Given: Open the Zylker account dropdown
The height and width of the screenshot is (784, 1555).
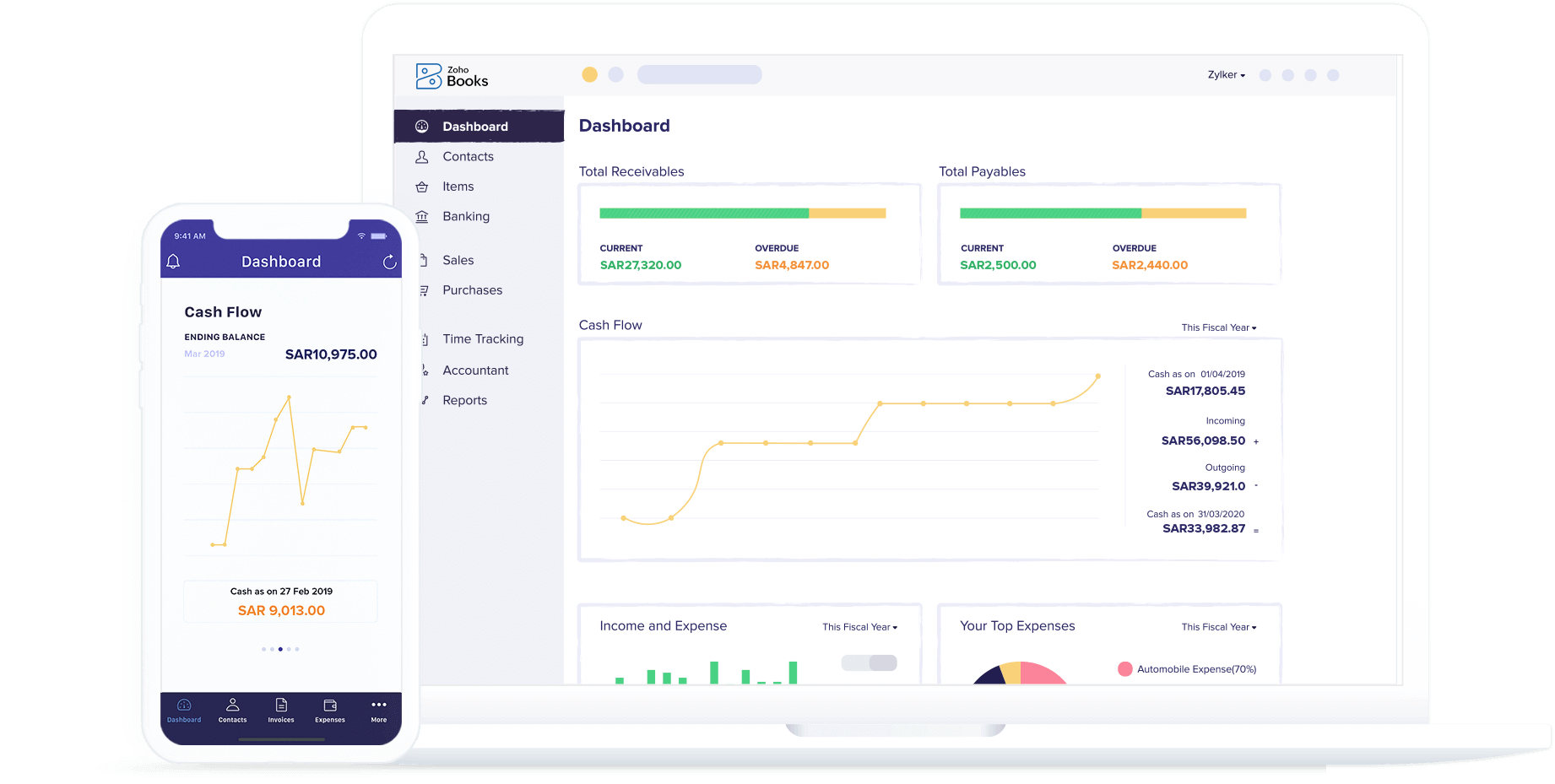Looking at the screenshot, I should [1225, 74].
